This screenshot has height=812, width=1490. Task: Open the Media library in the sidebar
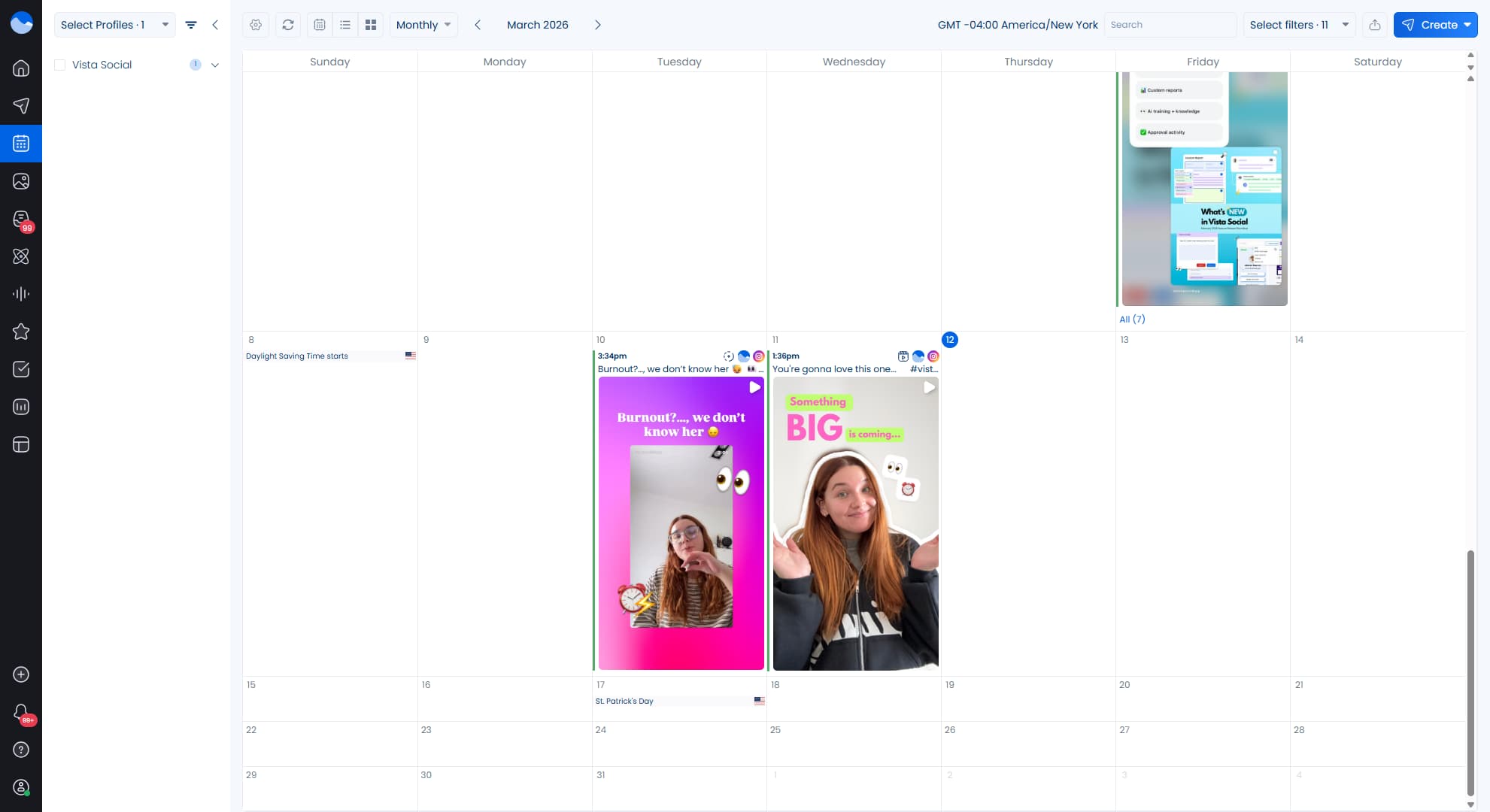pos(20,181)
